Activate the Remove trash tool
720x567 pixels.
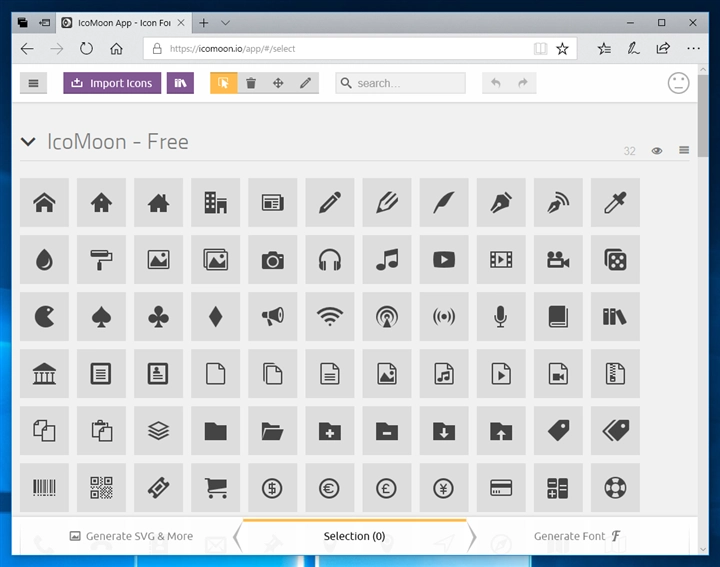pyautogui.click(x=251, y=83)
